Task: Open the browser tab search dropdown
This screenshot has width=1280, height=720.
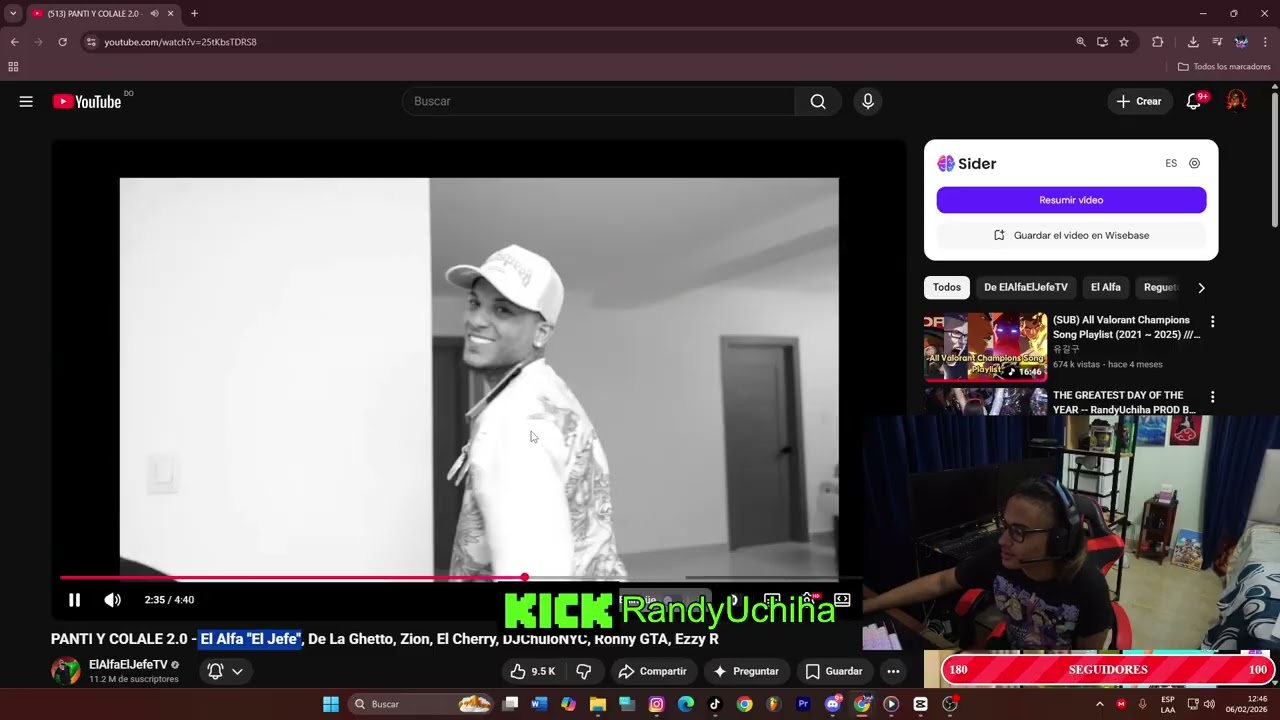Action: 13,14
